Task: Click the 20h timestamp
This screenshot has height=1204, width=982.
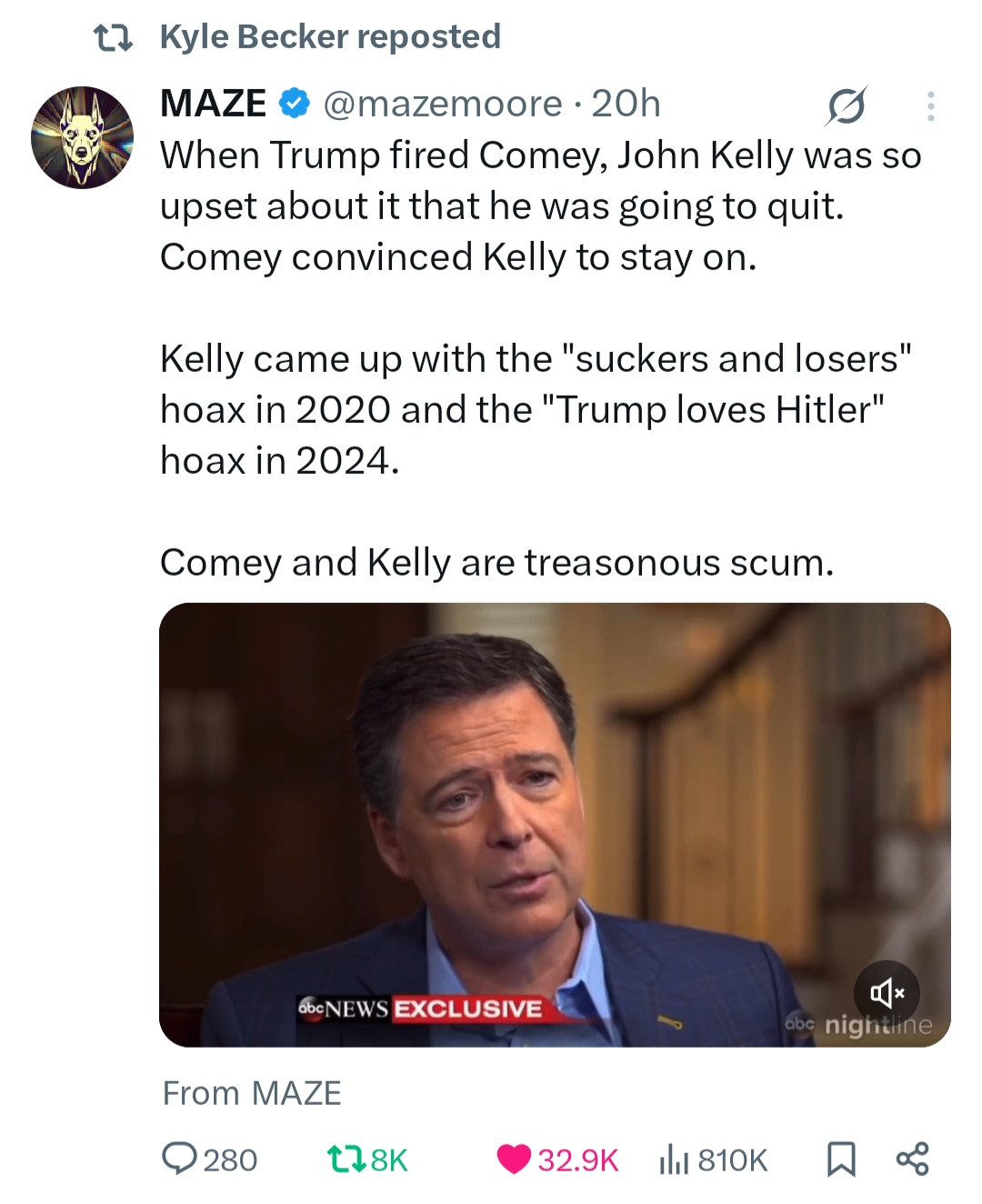Action: 626,104
